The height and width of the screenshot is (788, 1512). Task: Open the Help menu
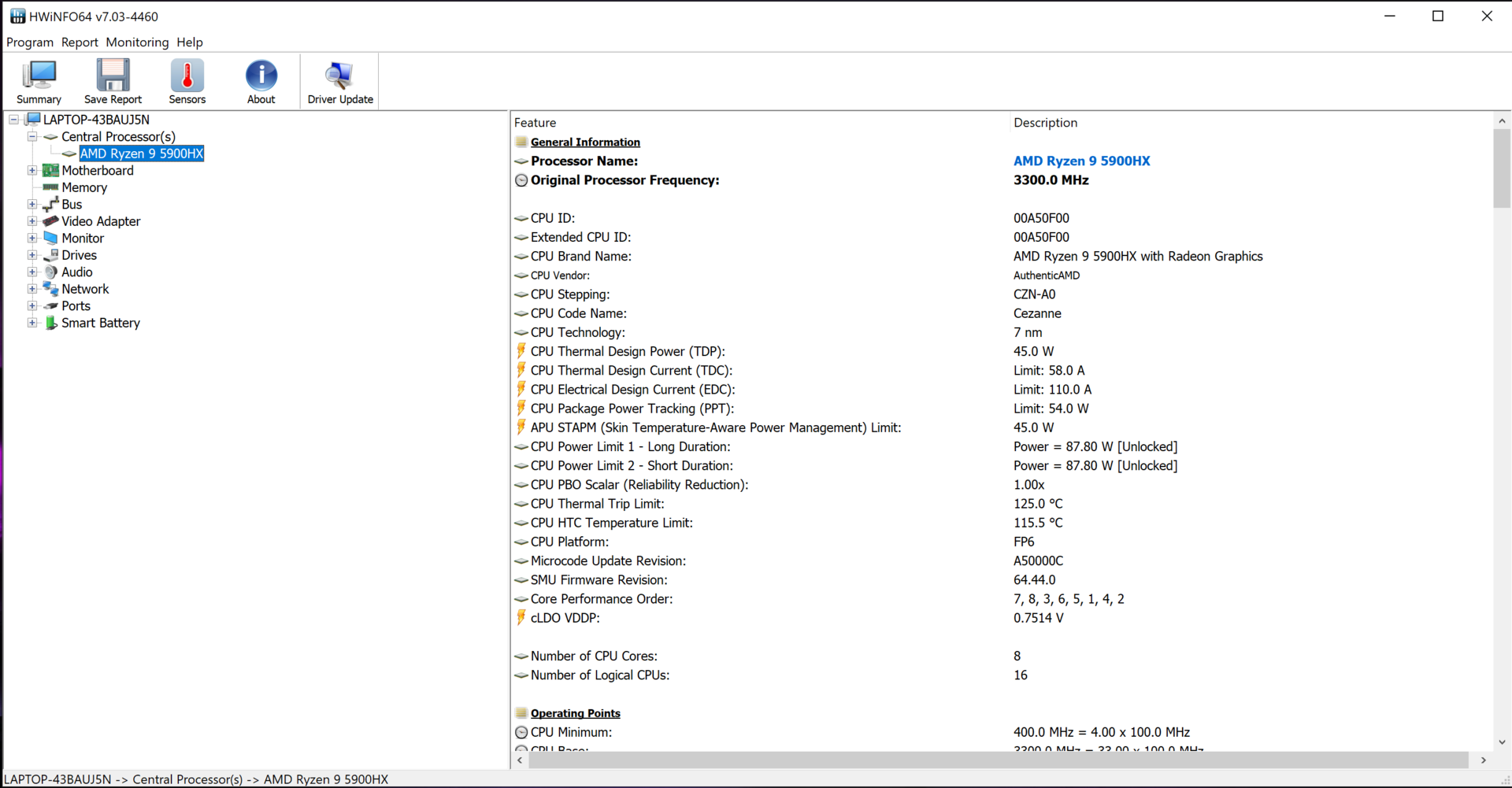[190, 43]
